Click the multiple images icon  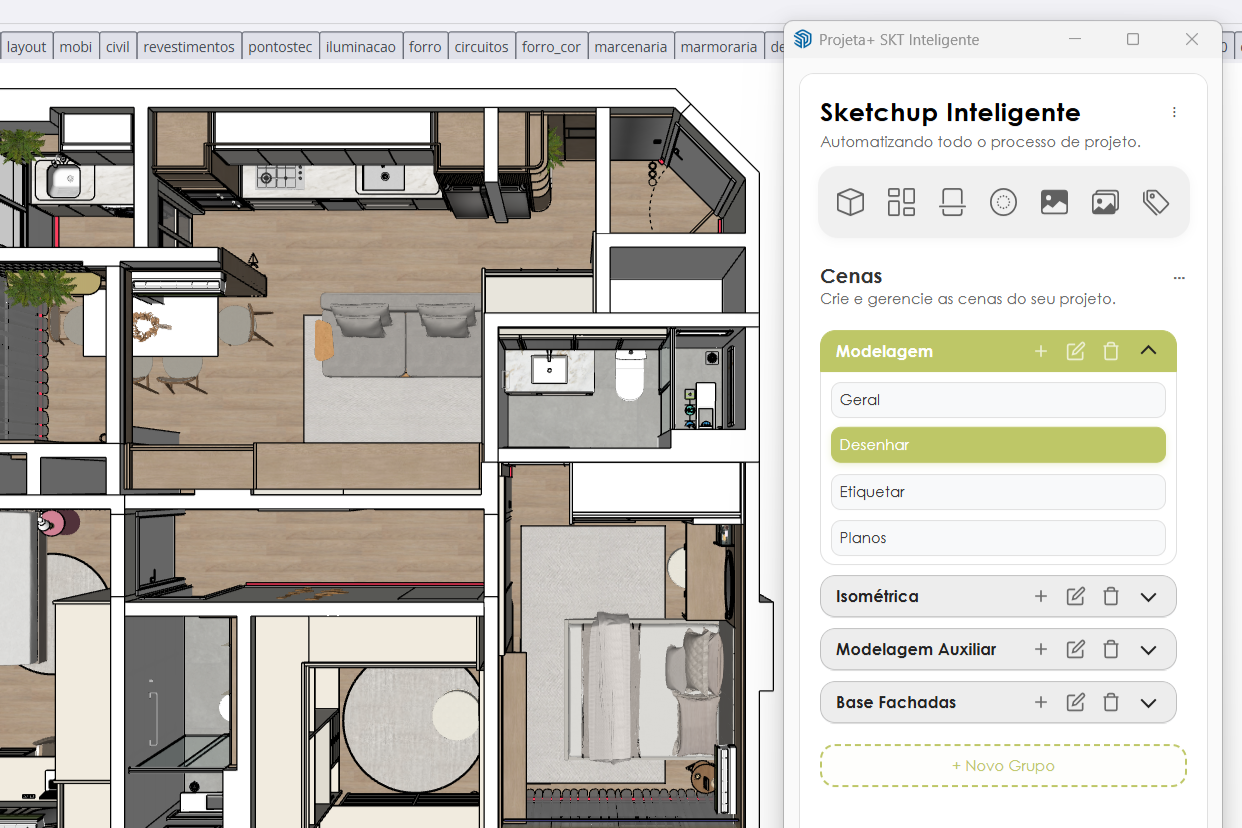pyautogui.click(x=1105, y=201)
